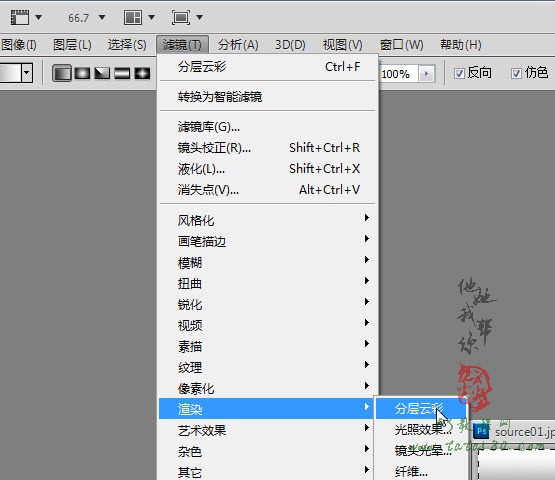
Task: Click the Arrange Documents icon
Action: click(x=133, y=17)
